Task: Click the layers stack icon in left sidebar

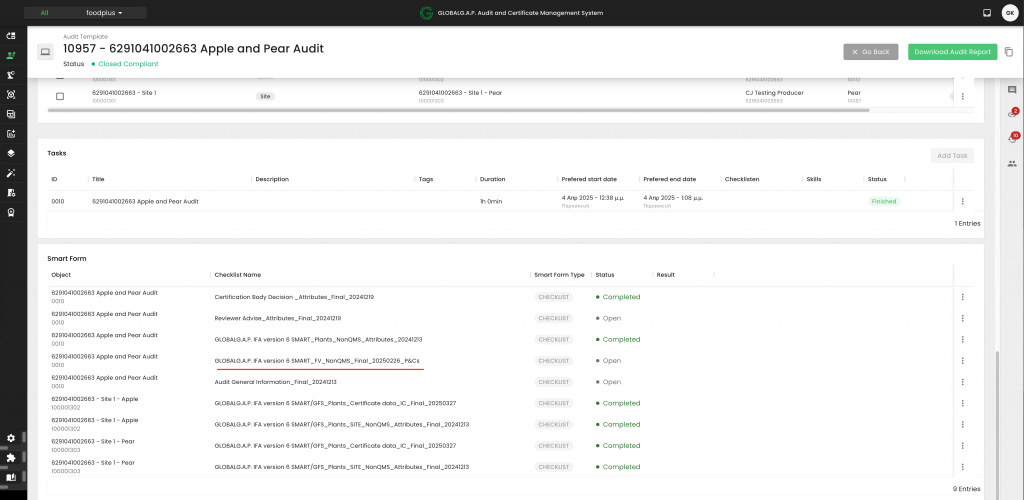Action: [x=11, y=153]
